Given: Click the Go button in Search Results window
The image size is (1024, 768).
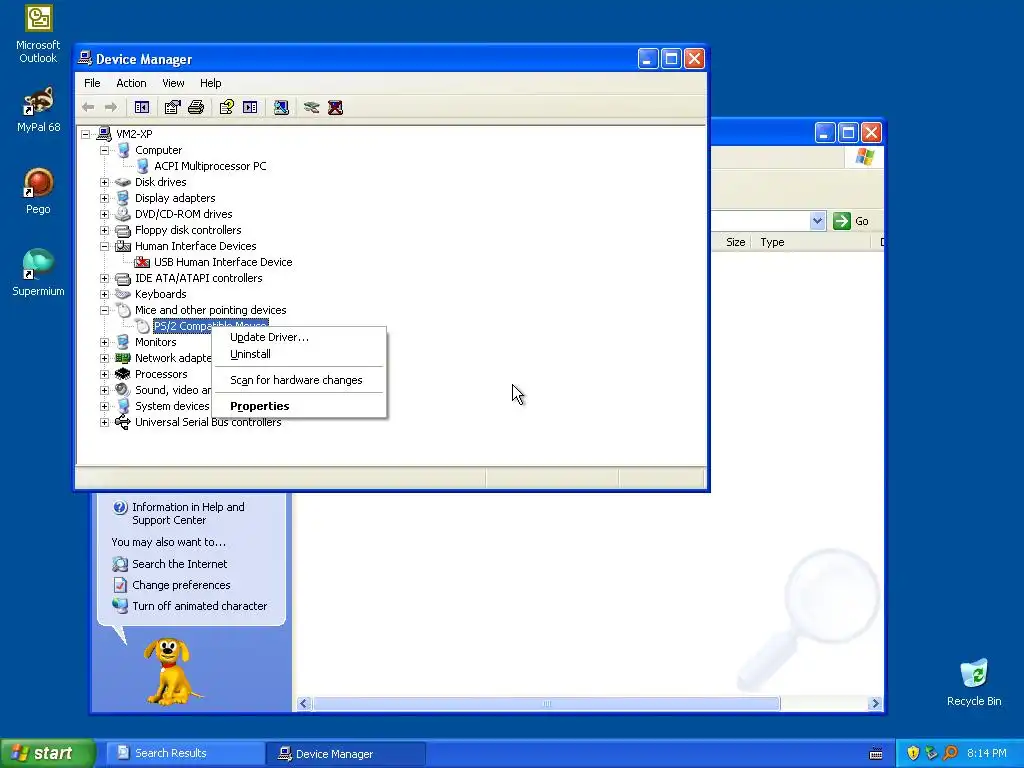Looking at the screenshot, I should 852,221.
